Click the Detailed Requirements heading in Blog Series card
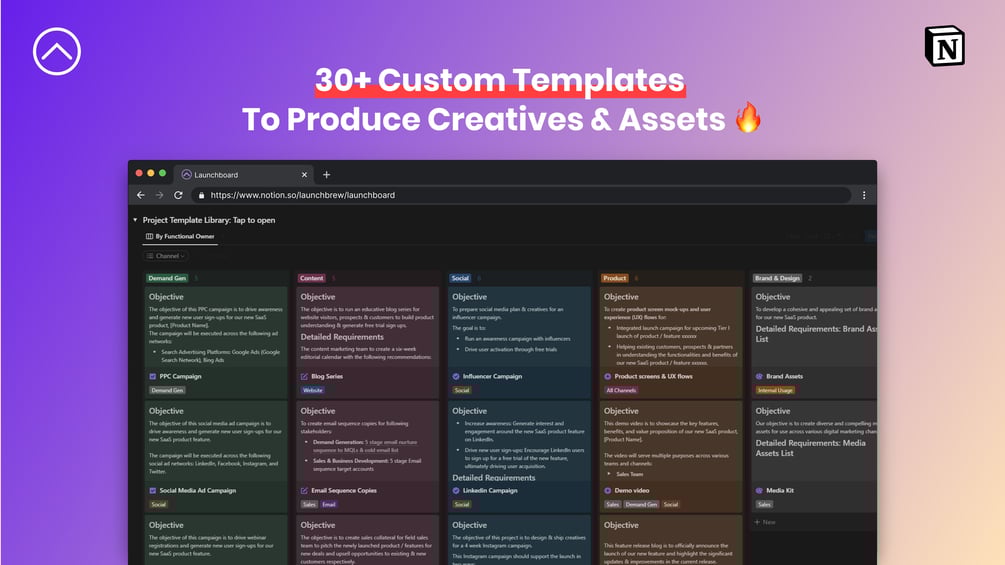The height and width of the screenshot is (565, 1005). pos(342,337)
